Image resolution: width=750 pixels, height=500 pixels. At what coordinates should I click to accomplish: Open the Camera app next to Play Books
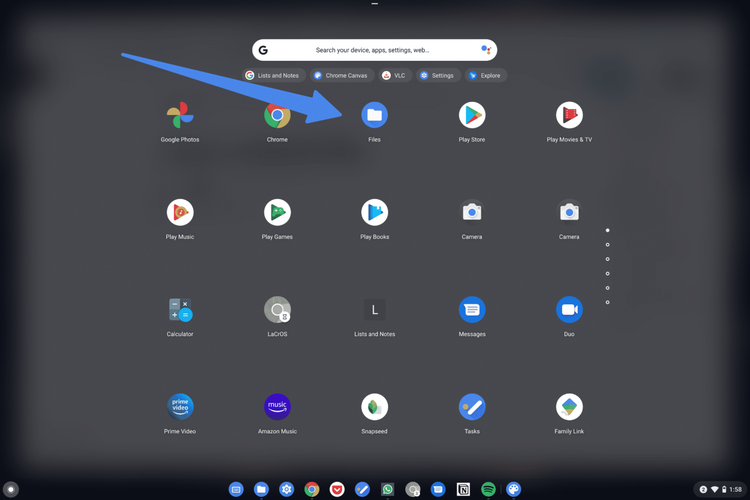[472, 212]
